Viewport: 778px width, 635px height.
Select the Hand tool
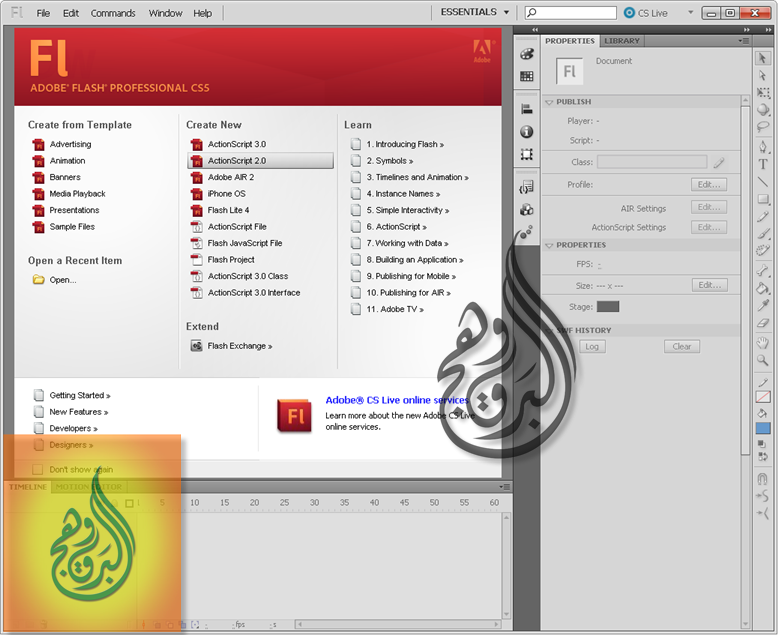763,343
